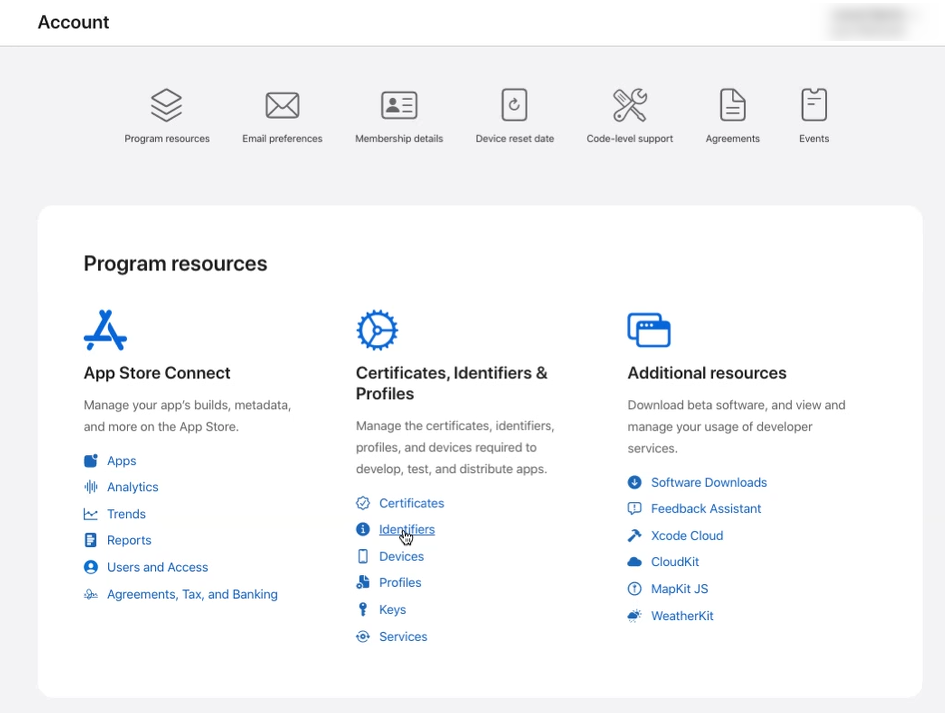Open the Services link
Image resolution: width=945 pixels, height=713 pixels.
click(403, 636)
